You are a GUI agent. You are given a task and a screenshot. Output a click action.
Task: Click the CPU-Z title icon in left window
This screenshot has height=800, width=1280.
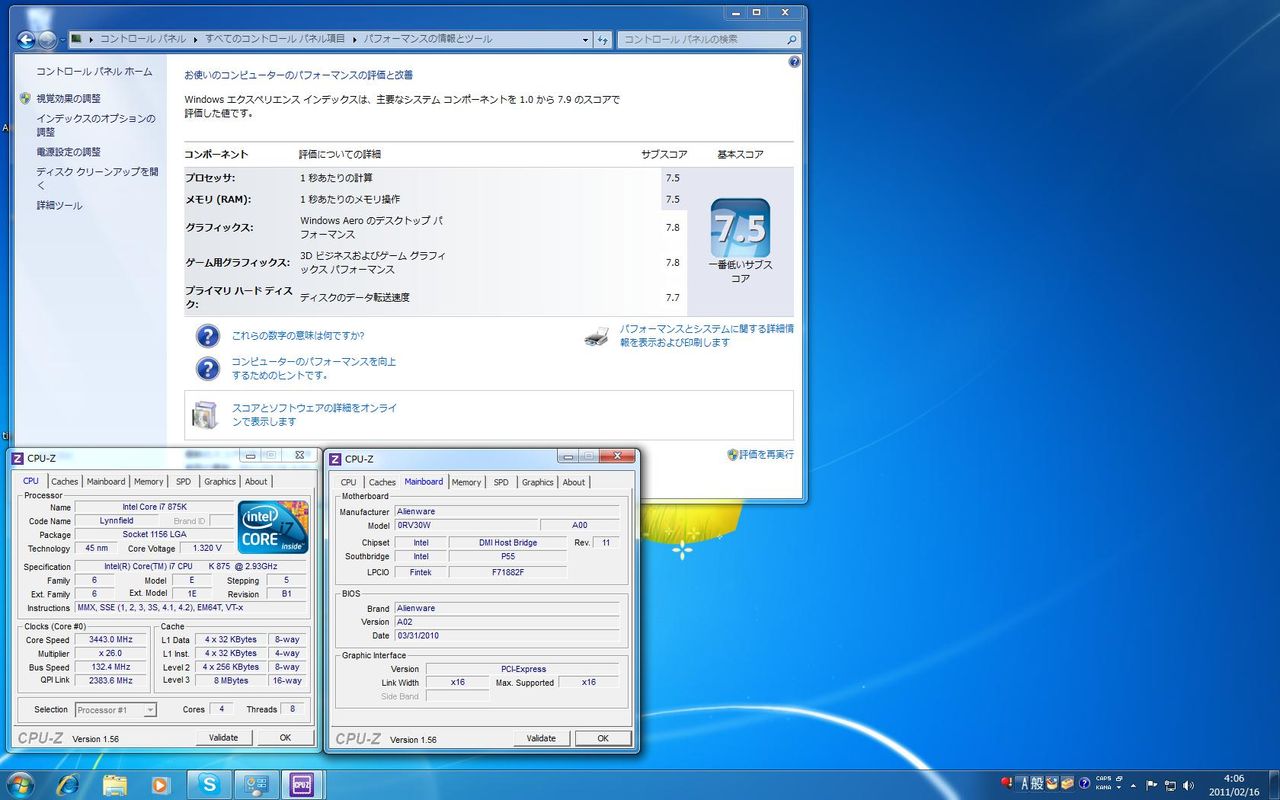click(x=16, y=458)
